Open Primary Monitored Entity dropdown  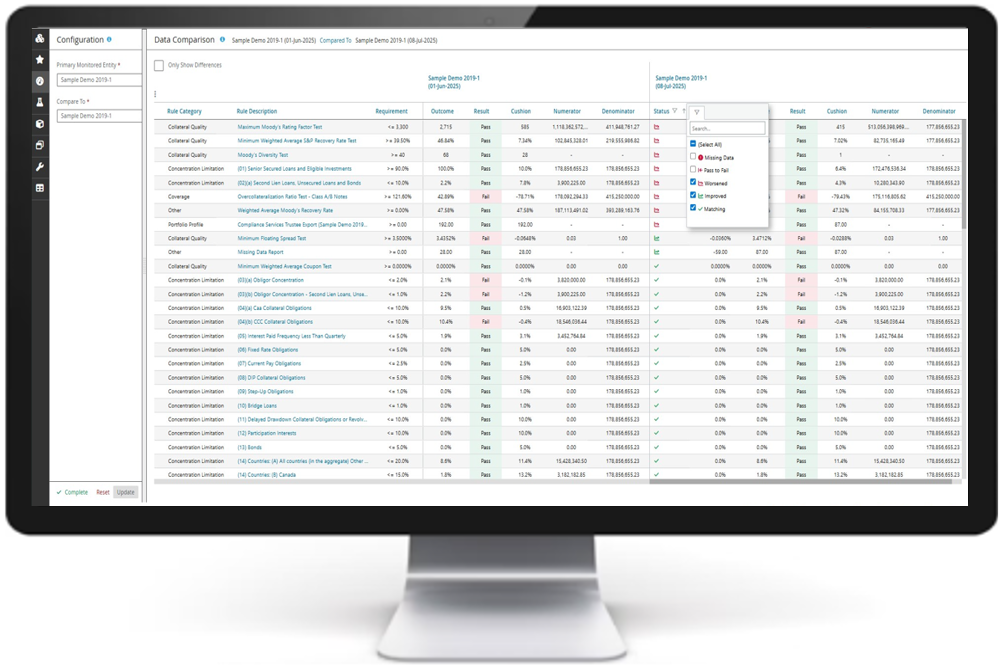click(98, 80)
